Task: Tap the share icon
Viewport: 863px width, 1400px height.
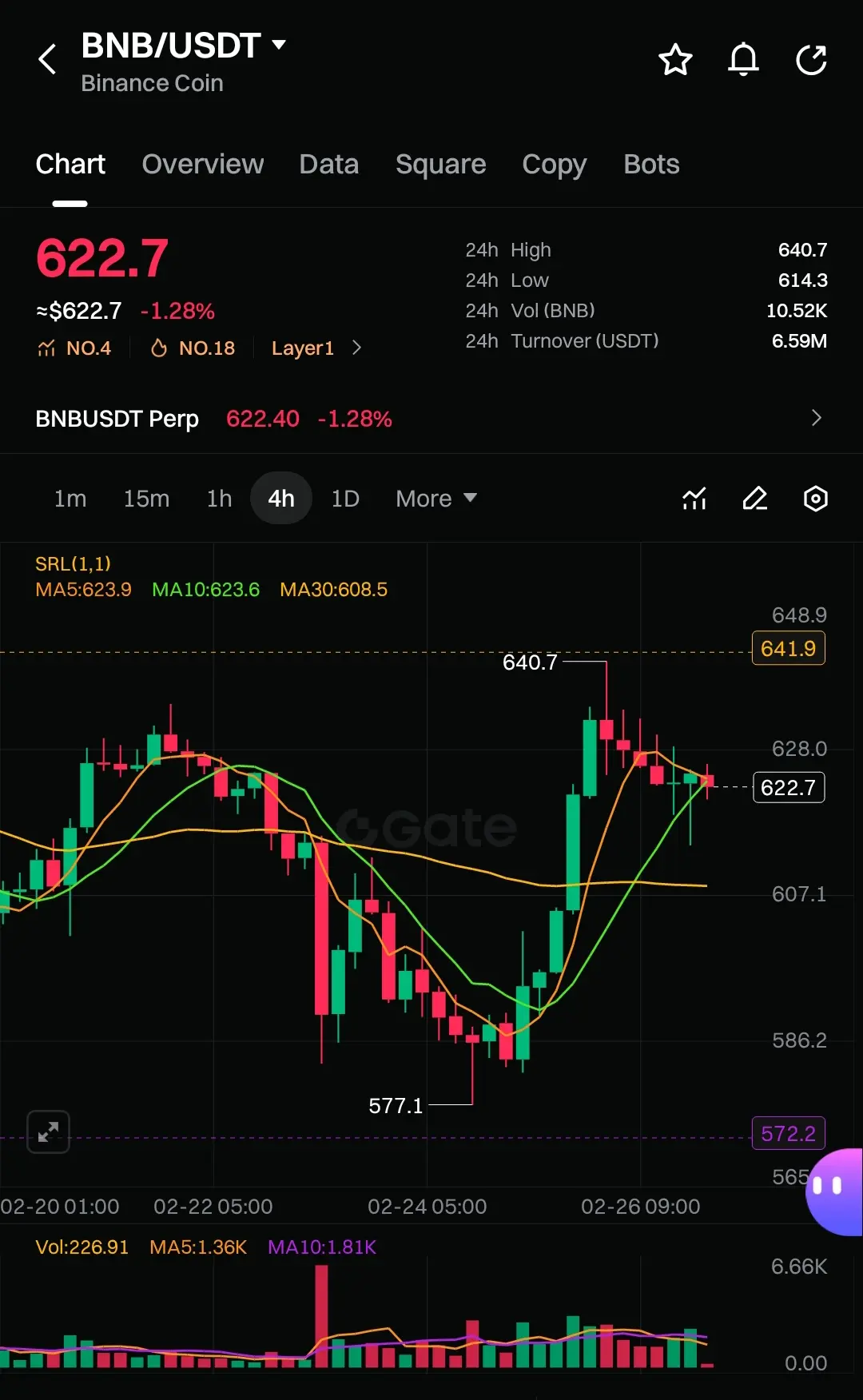Action: pos(811,60)
